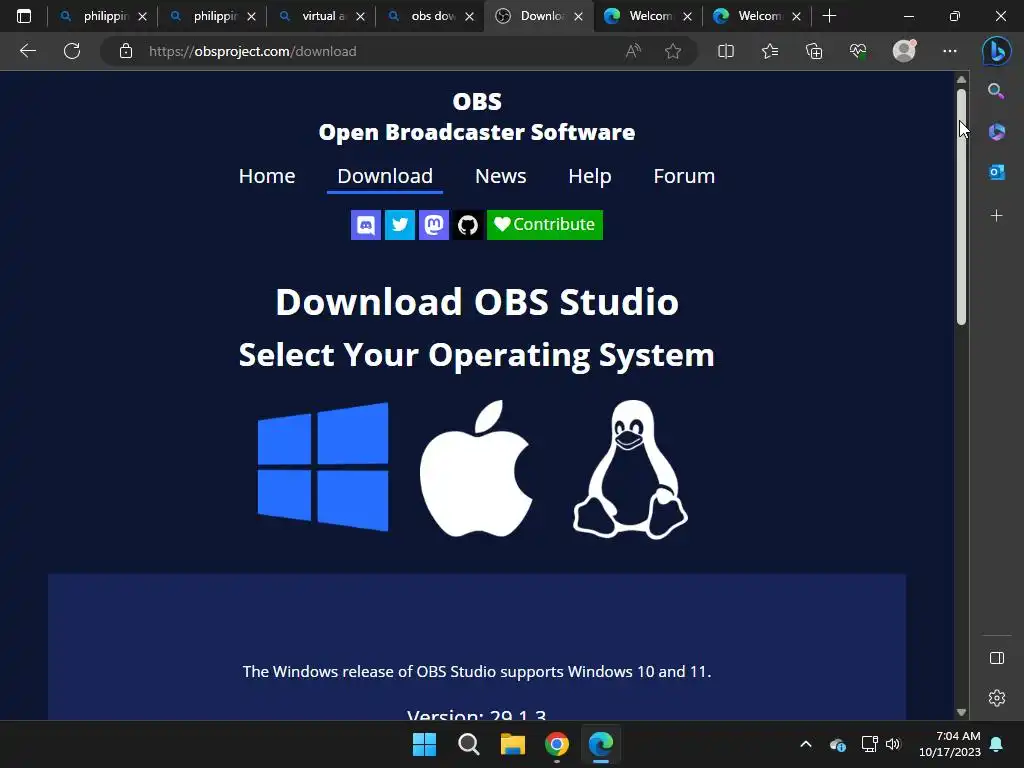
Task: Open the Collections icon
Action: pyautogui.click(x=814, y=51)
